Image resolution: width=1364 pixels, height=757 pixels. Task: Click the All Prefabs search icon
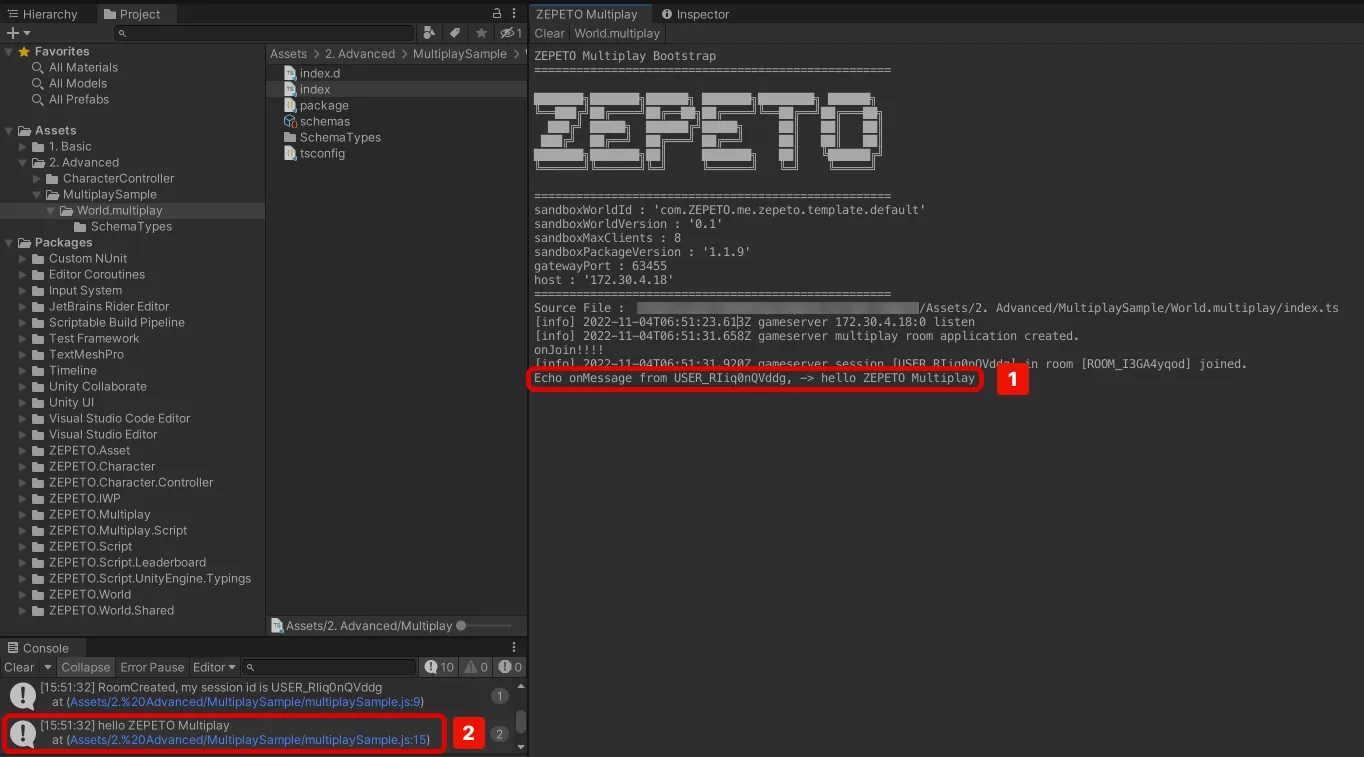click(38, 99)
